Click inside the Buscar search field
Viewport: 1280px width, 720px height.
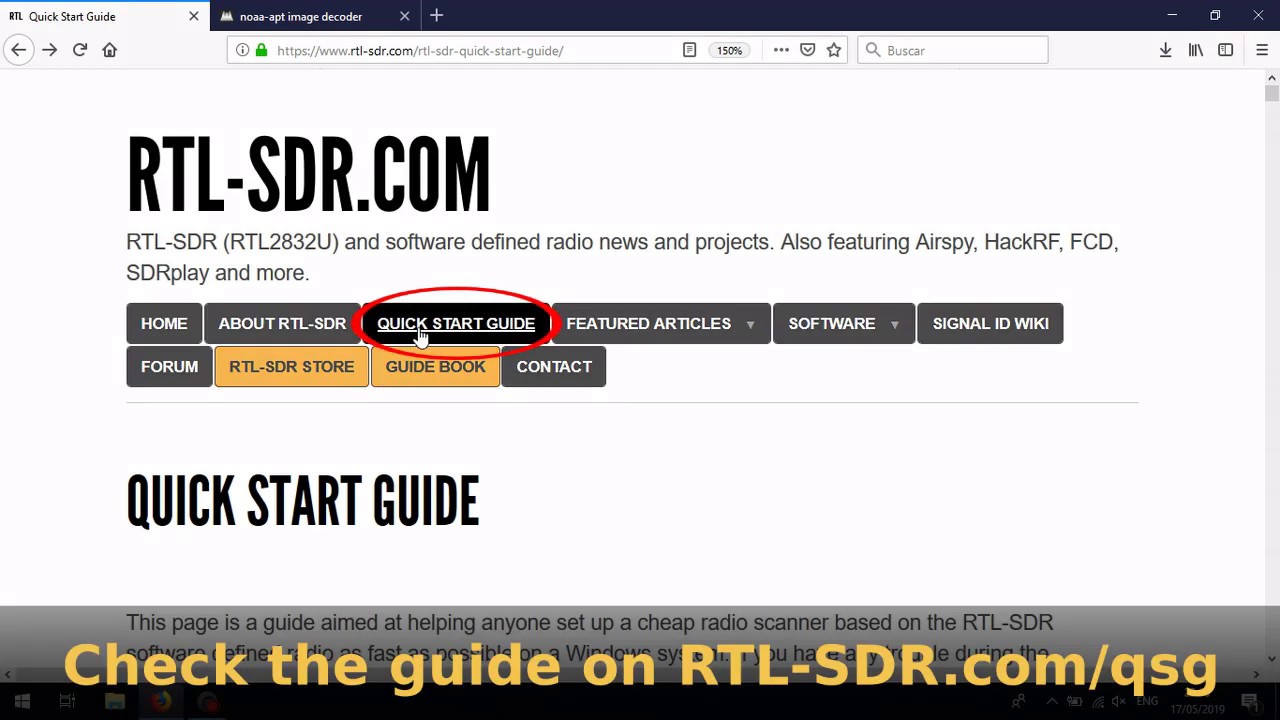point(953,50)
